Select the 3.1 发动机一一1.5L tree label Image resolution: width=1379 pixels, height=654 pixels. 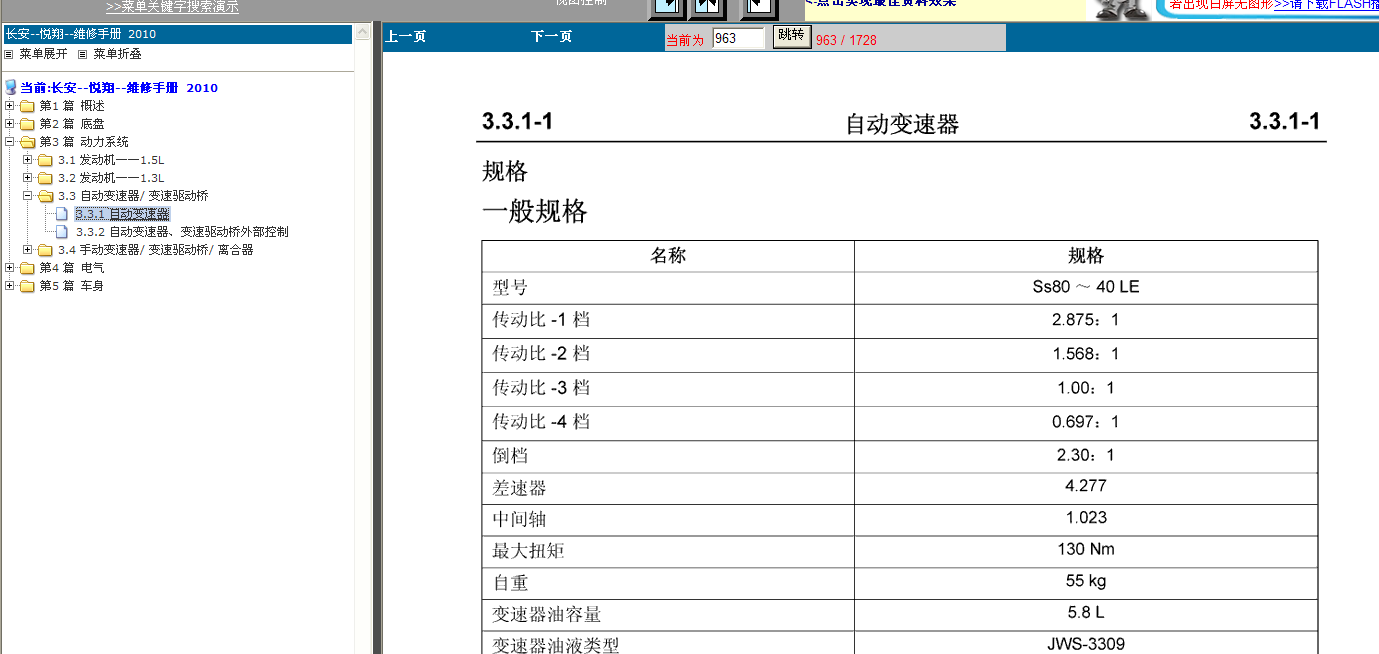coord(111,160)
